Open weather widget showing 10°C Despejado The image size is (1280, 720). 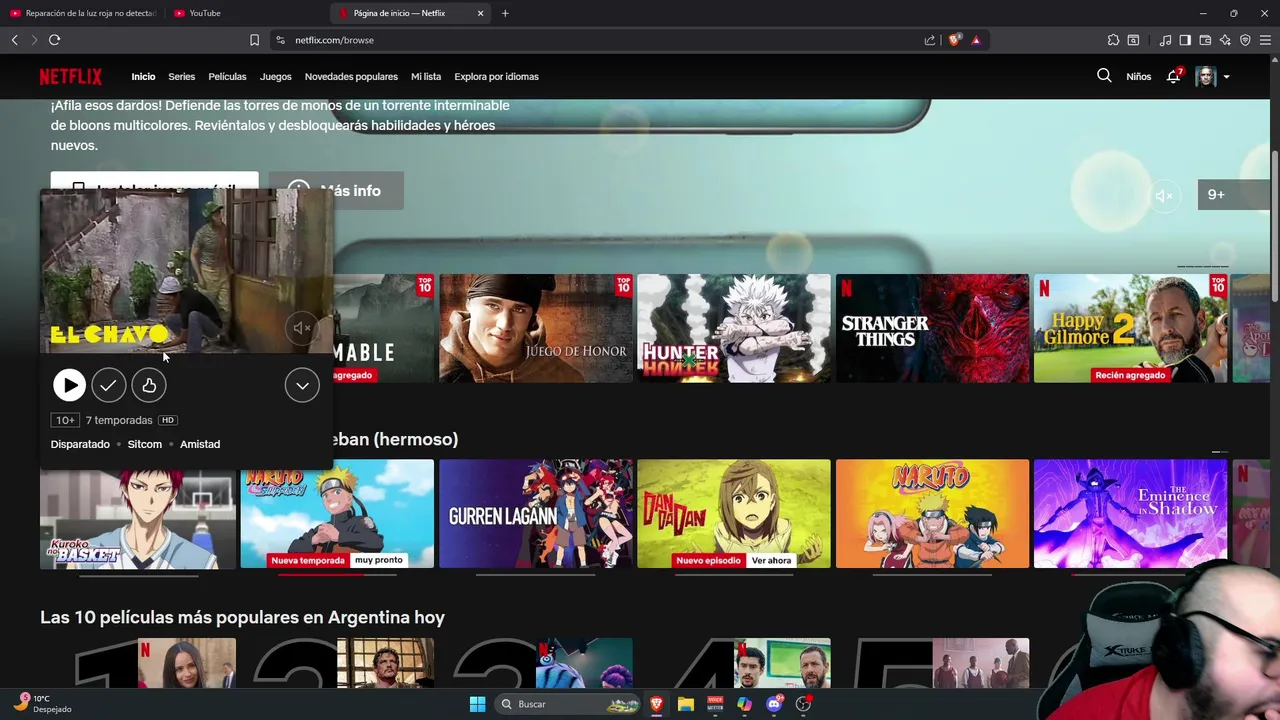pos(42,703)
